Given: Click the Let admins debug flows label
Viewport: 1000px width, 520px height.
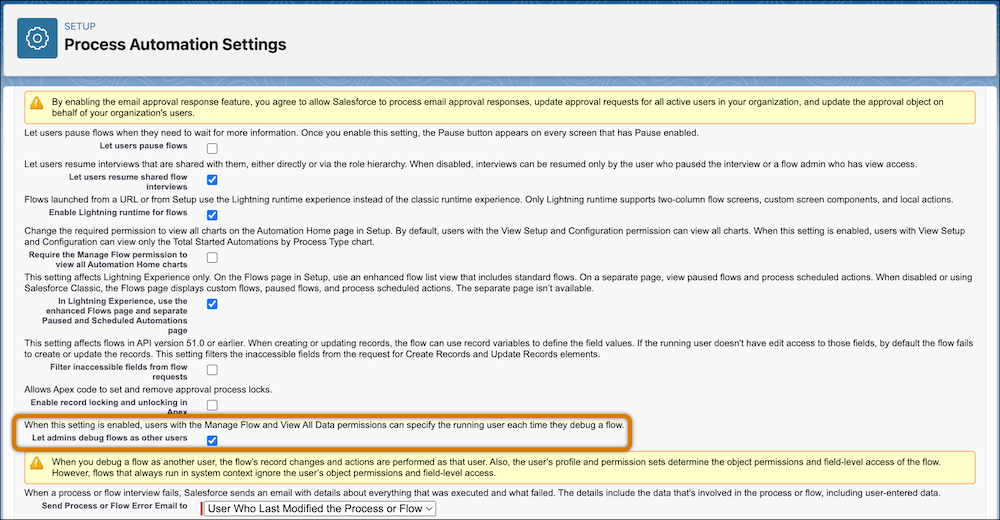Looking at the screenshot, I should [x=110, y=438].
